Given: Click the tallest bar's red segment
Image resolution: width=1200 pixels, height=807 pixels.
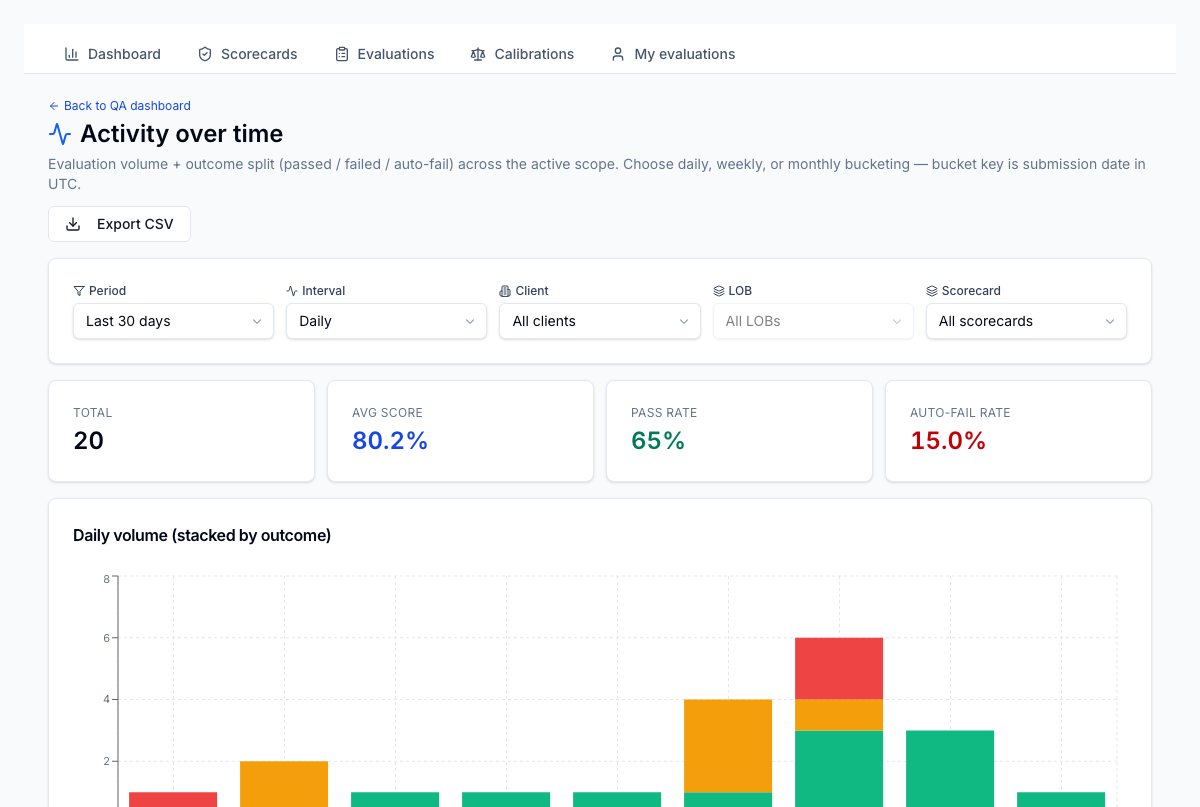Looking at the screenshot, I should [x=839, y=668].
